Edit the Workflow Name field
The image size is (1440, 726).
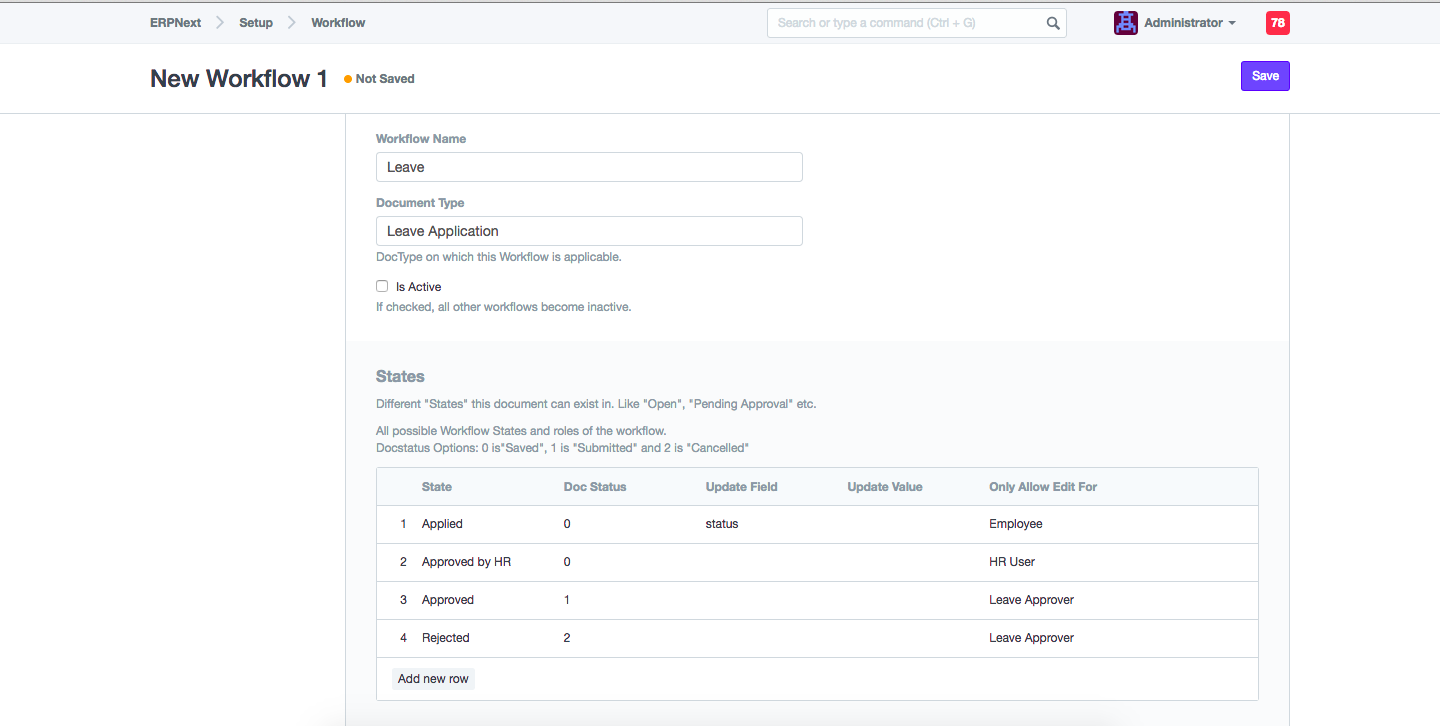tap(589, 167)
